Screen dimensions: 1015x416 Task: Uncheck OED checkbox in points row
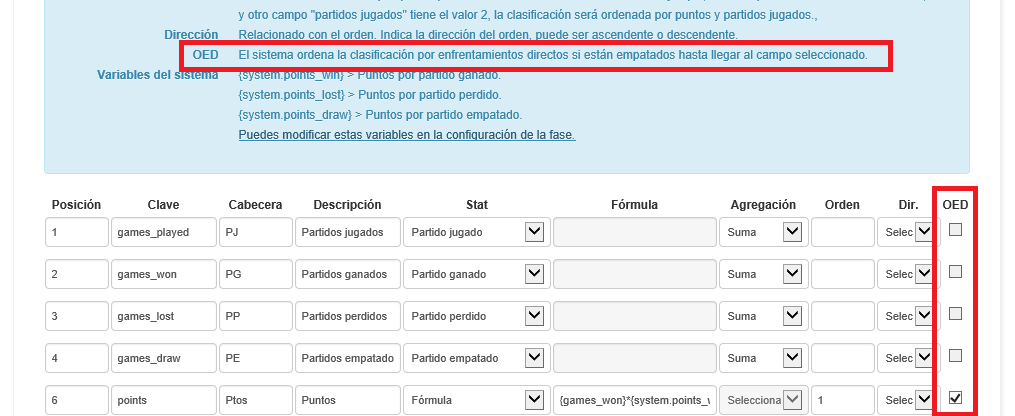point(955,398)
